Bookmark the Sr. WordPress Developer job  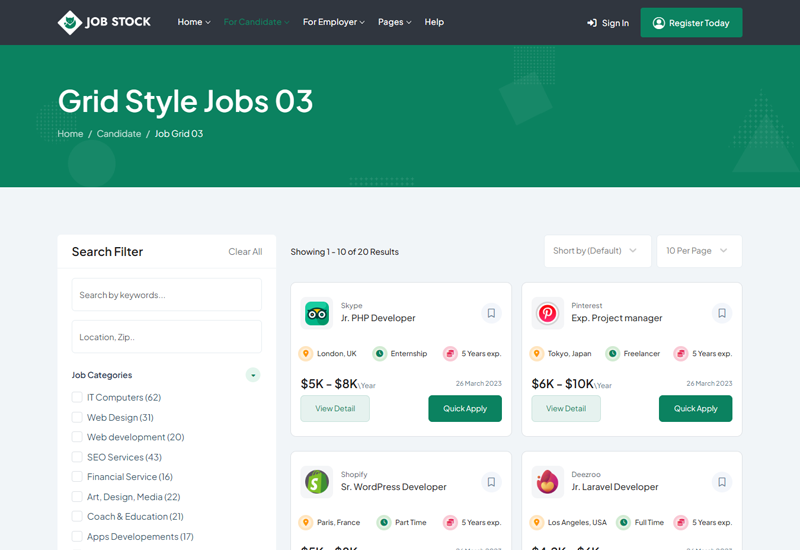[491, 482]
